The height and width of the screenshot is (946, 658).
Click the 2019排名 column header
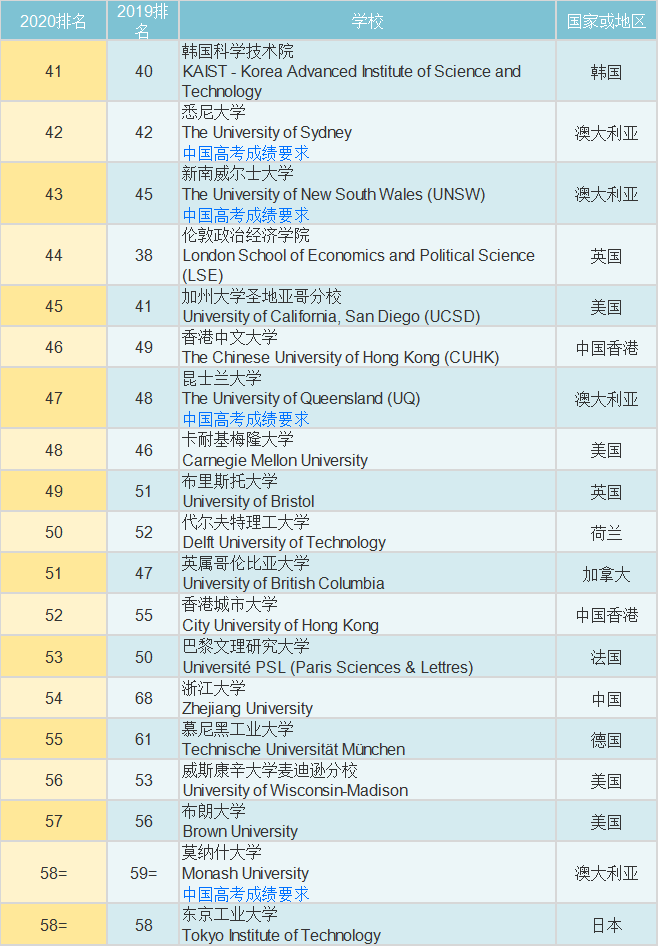coord(143,21)
